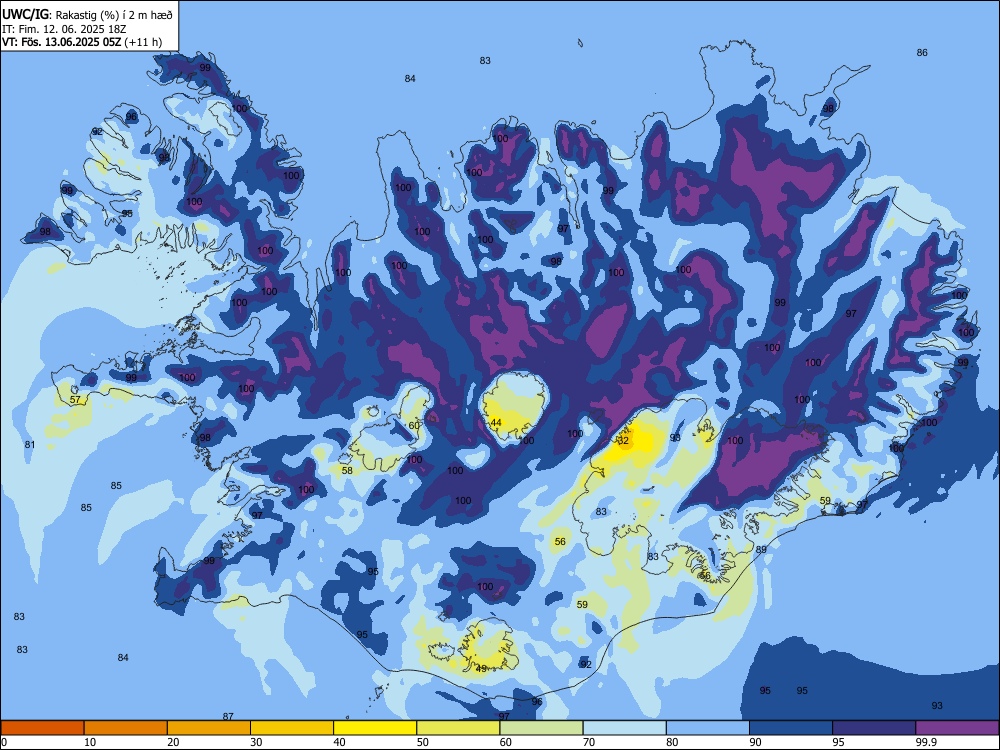Pick the 60–70 light green legend swatch

pyautogui.click(x=541, y=728)
